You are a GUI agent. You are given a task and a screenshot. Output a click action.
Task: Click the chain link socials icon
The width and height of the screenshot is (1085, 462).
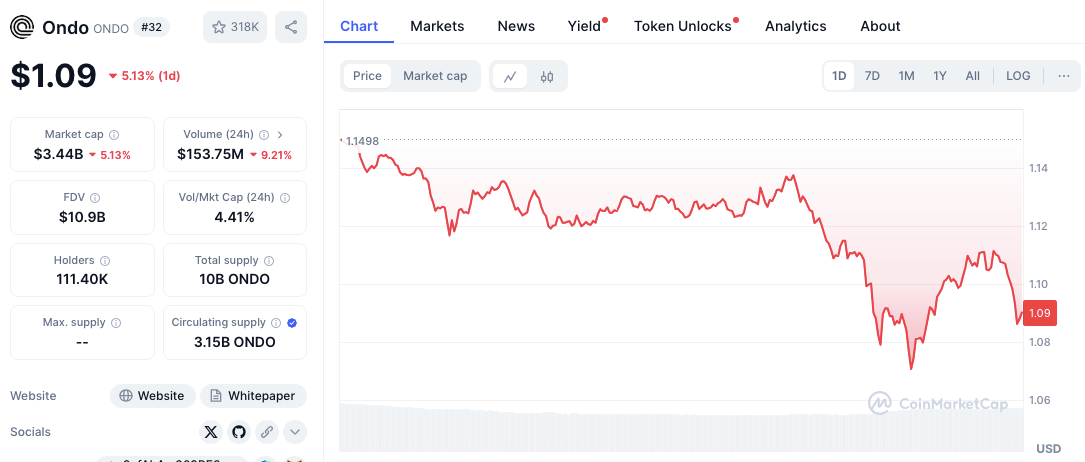click(266, 432)
